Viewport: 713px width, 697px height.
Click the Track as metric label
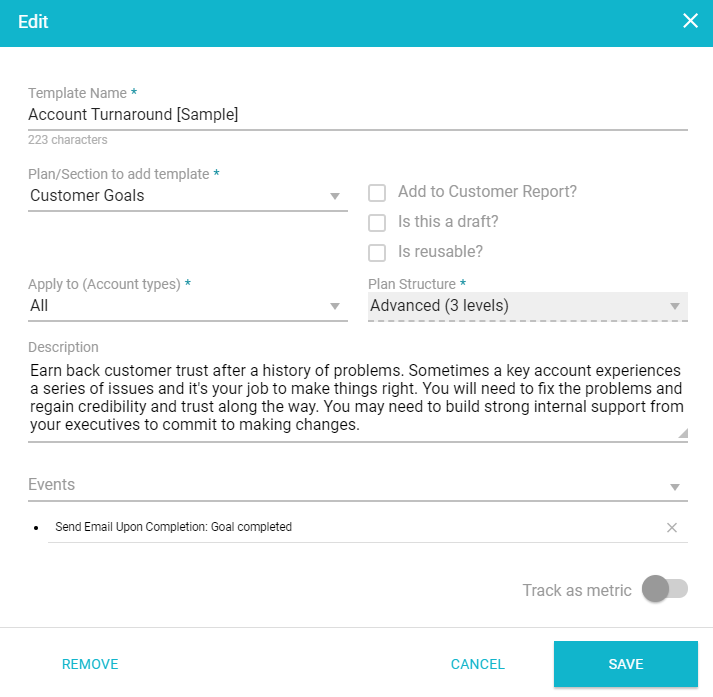[577, 590]
